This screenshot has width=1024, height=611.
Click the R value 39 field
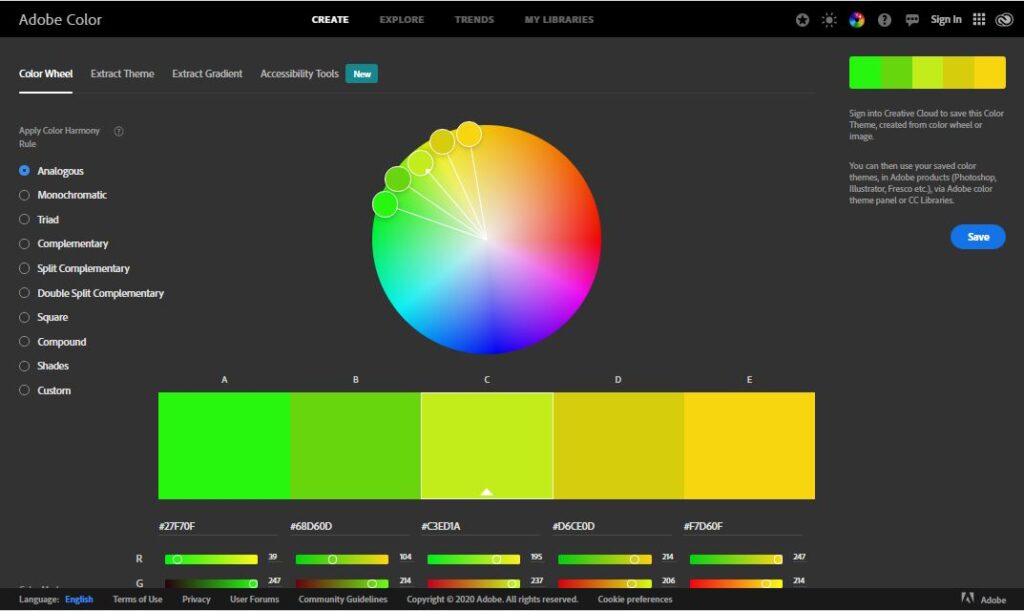pyautogui.click(x=273, y=557)
